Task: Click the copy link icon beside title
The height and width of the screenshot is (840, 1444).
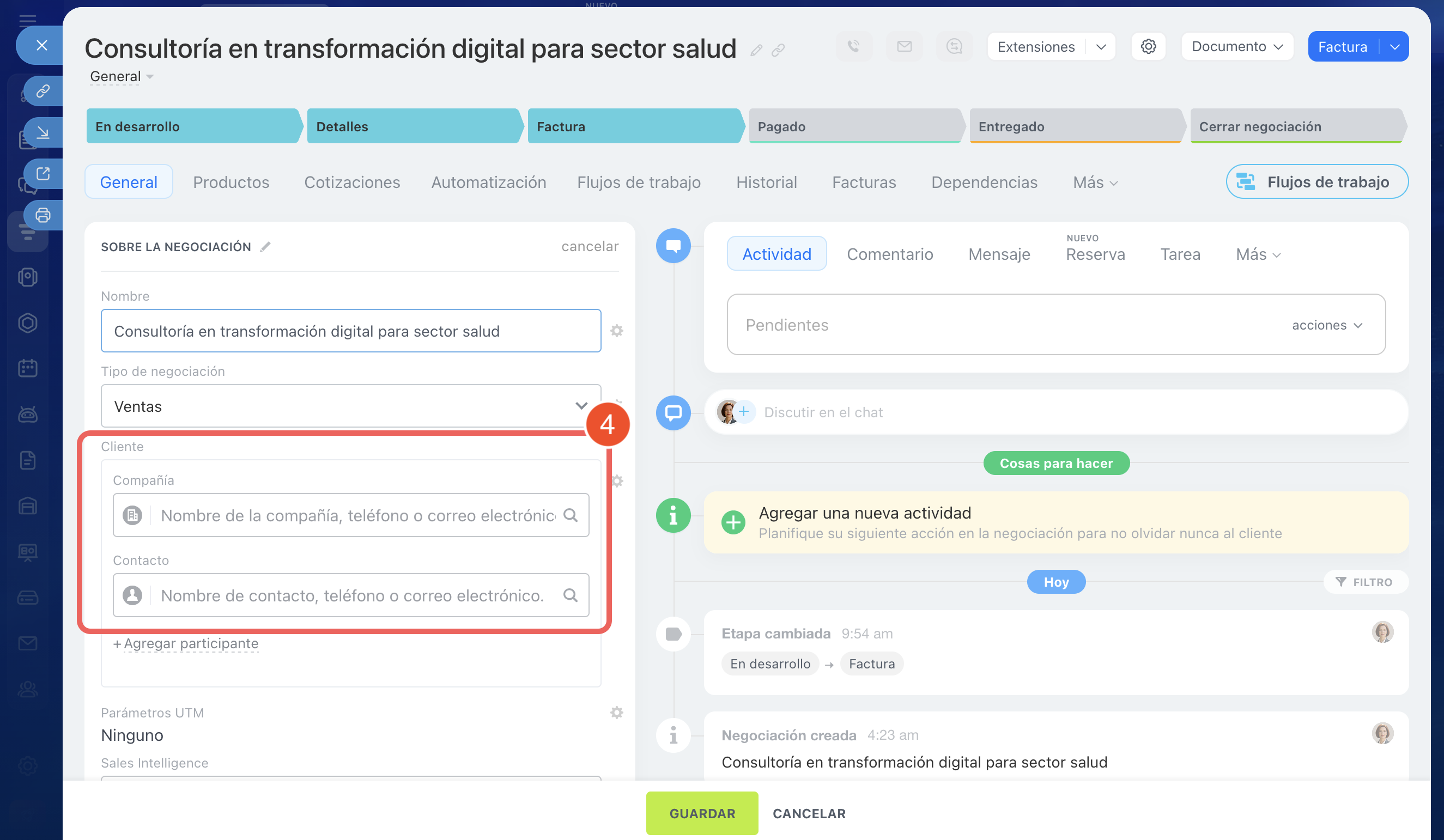Action: pyautogui.click(x=778, y=51)
